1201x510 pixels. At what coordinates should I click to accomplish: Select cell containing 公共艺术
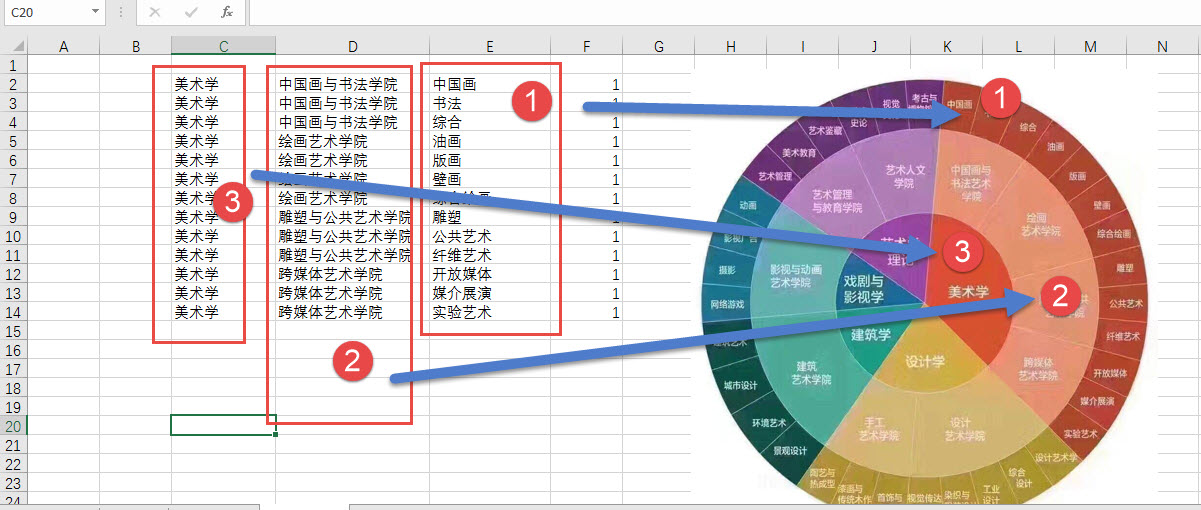pos(490,236)
